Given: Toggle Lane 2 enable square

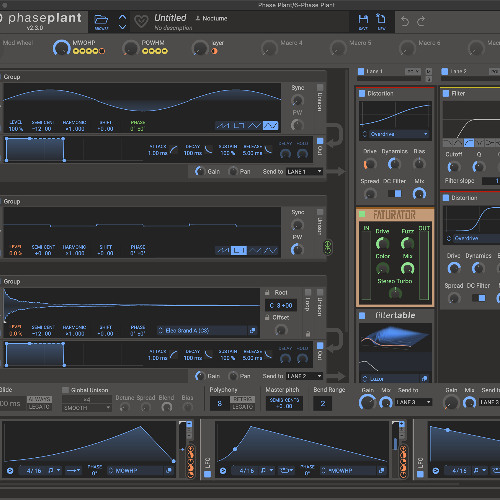Looking at the screenshot, I should [x=444, y=71].
